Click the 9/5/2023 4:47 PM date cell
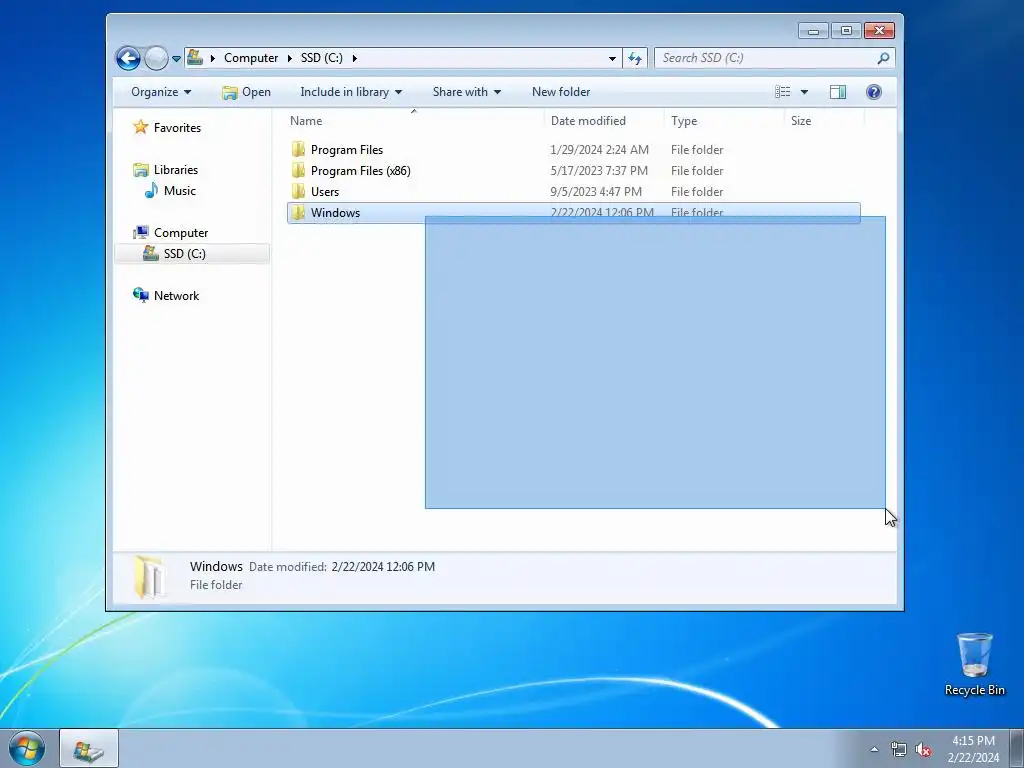This screenshot has height=768, width=1024. (x=596, y=192)
